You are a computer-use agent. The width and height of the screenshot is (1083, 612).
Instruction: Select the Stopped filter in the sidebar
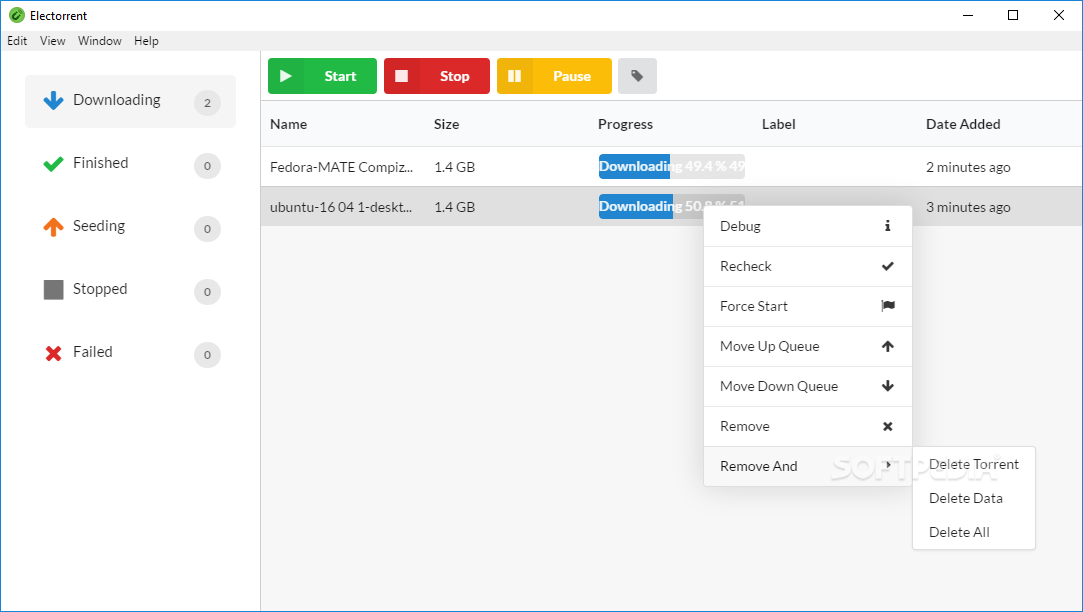click(x=131, y=290)
